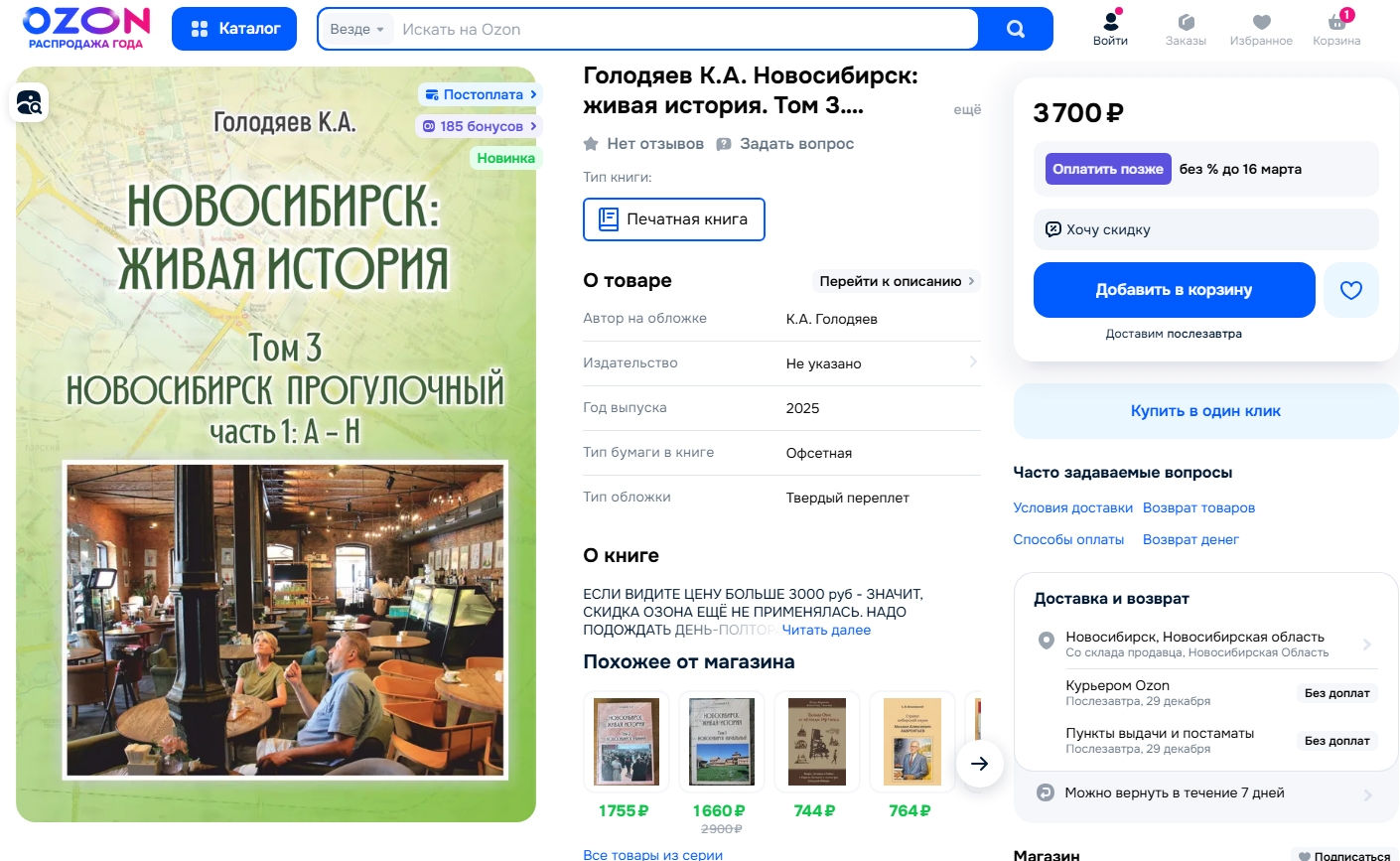Toggle the Хочу скидку option
Image resolution: width=1400 pixels, height=861 pixels.
click(1205, 229)
